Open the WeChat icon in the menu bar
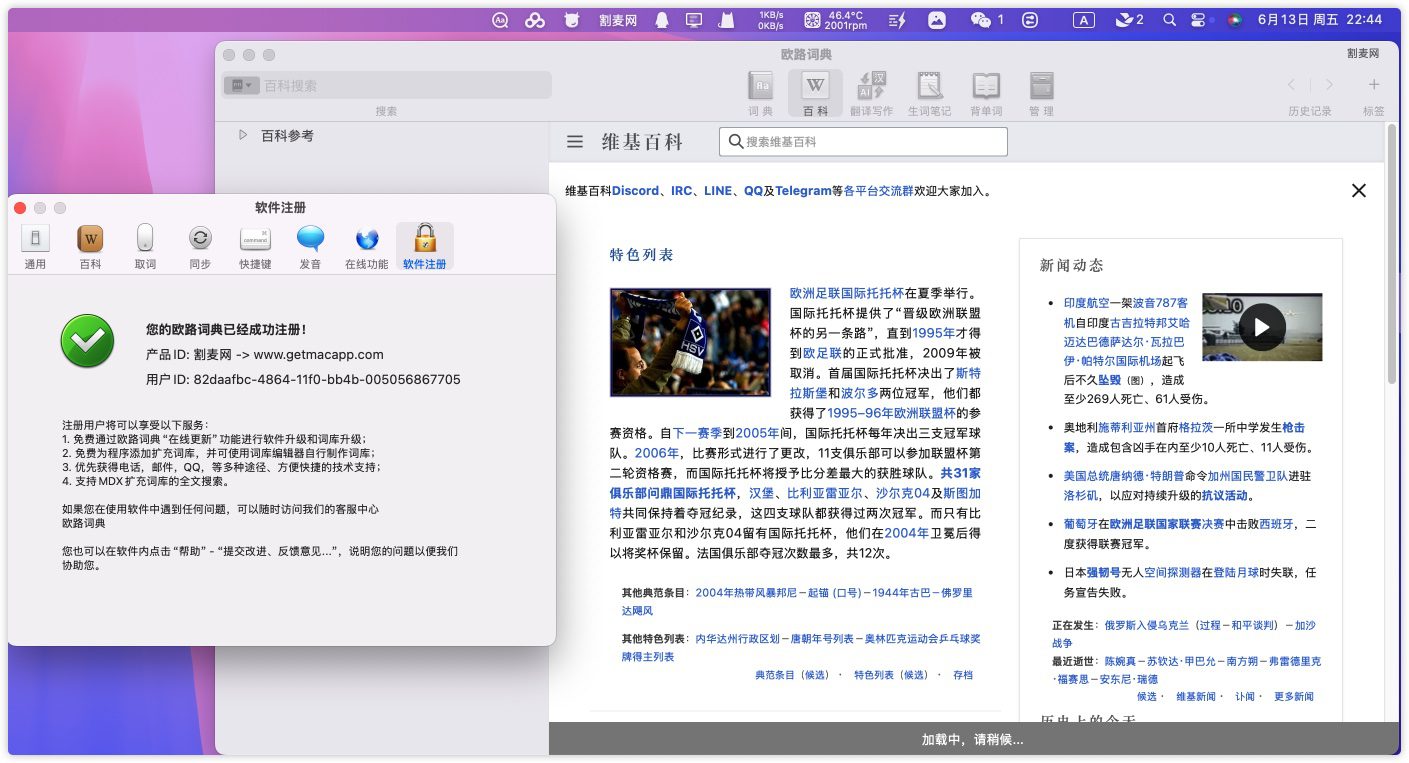 pos(981,20)
